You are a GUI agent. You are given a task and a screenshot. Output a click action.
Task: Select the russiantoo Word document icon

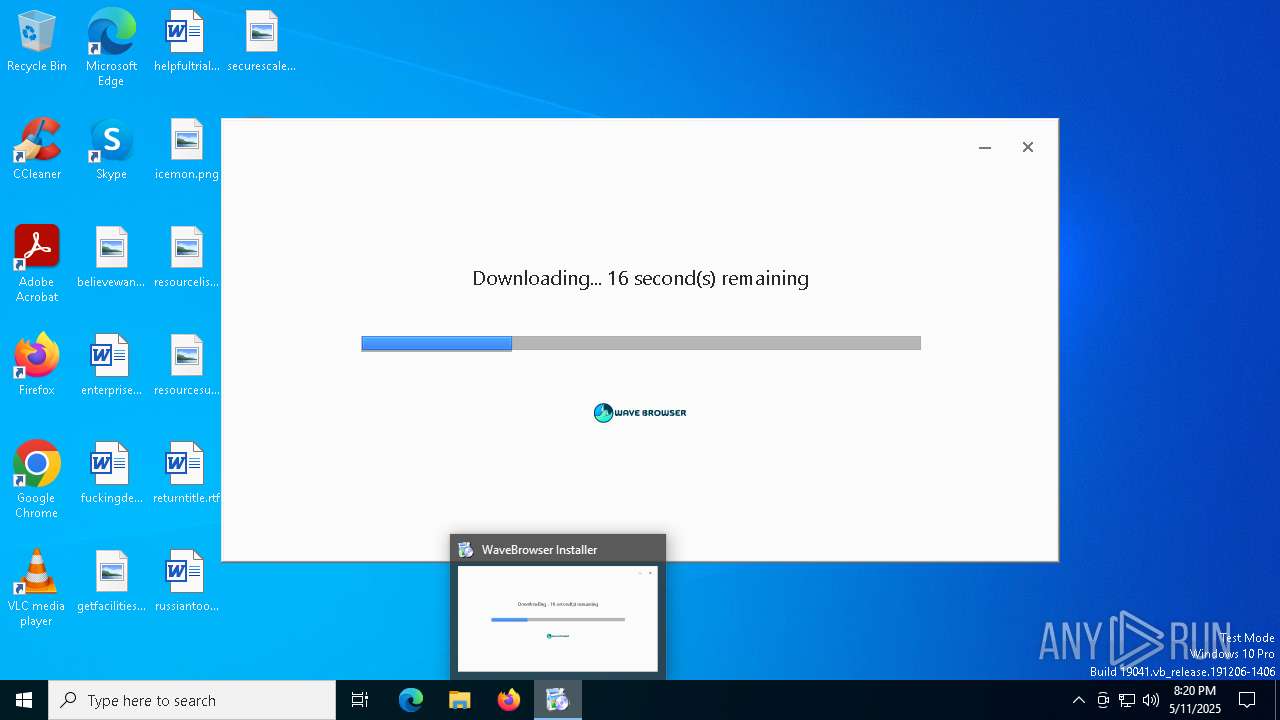[x=186, y=582]
